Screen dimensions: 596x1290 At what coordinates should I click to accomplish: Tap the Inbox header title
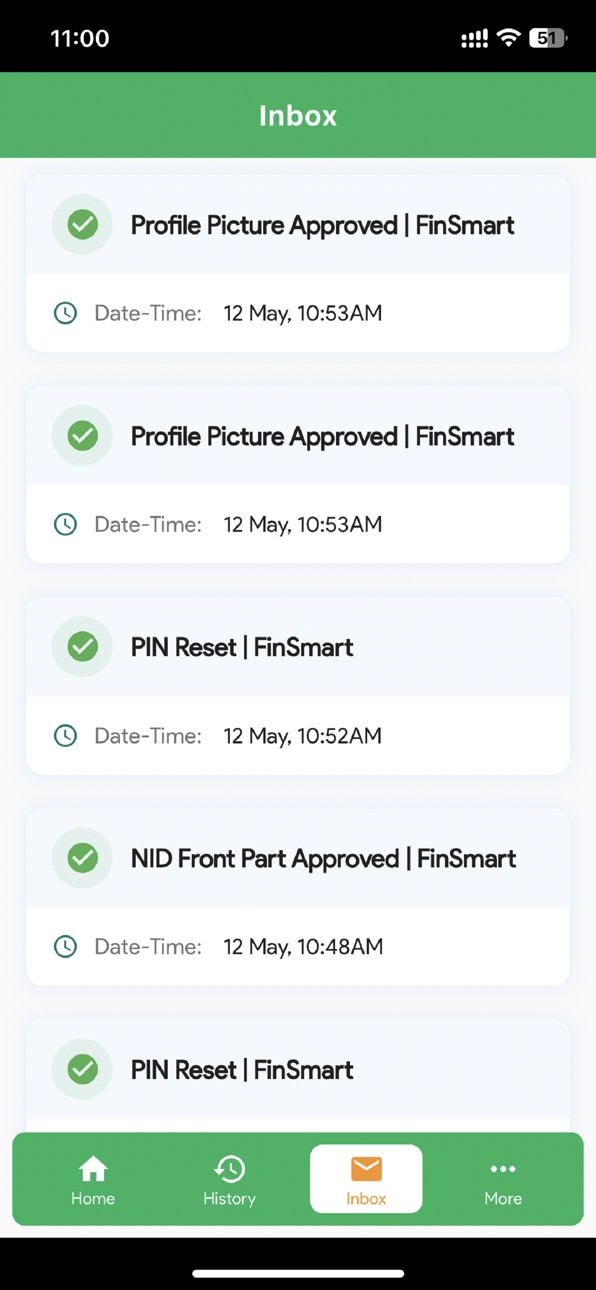298,116
